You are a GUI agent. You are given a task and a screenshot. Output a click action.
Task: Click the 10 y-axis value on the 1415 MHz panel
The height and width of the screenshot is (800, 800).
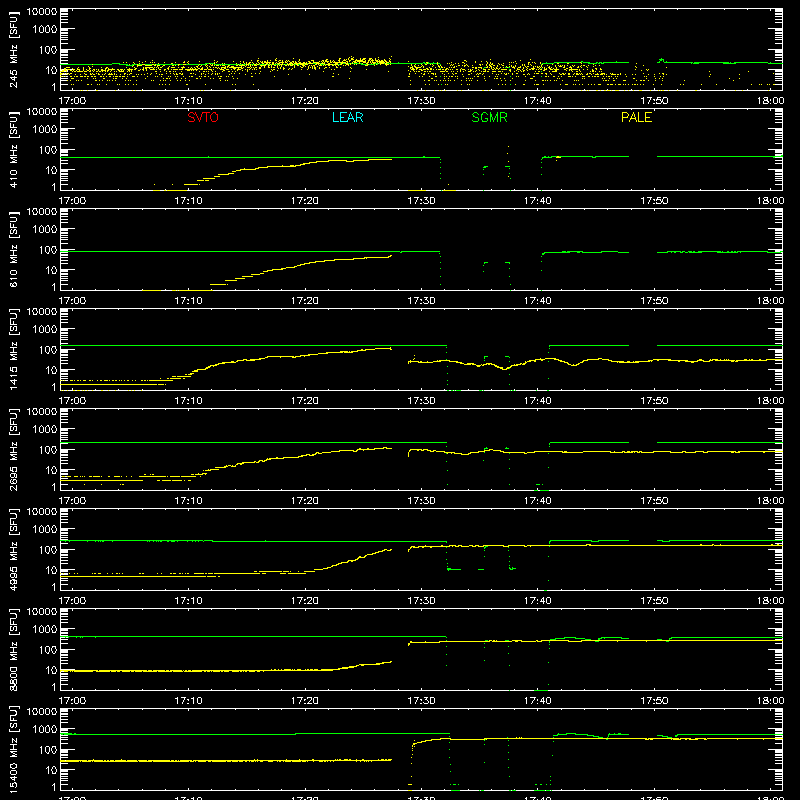[51, 370]
